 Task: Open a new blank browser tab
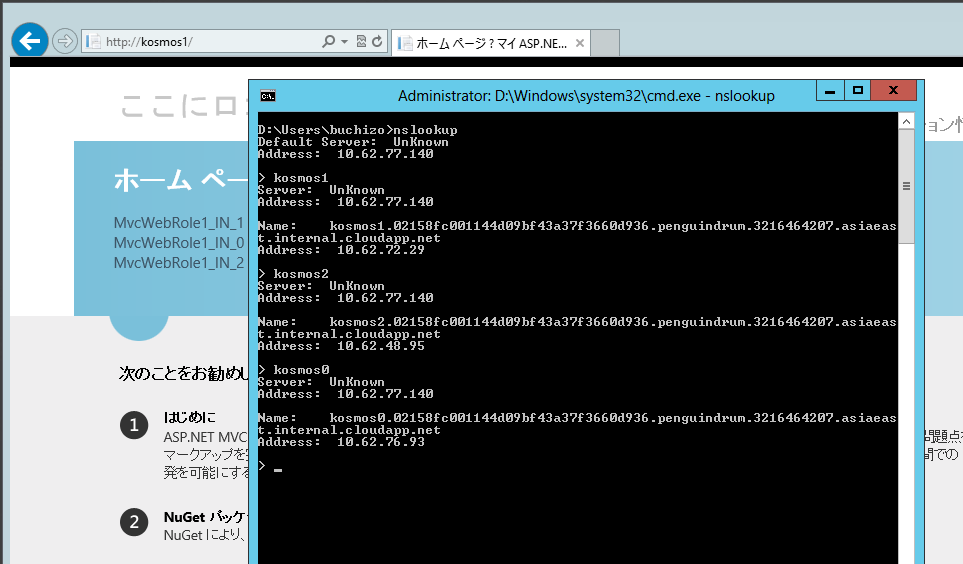606,43
